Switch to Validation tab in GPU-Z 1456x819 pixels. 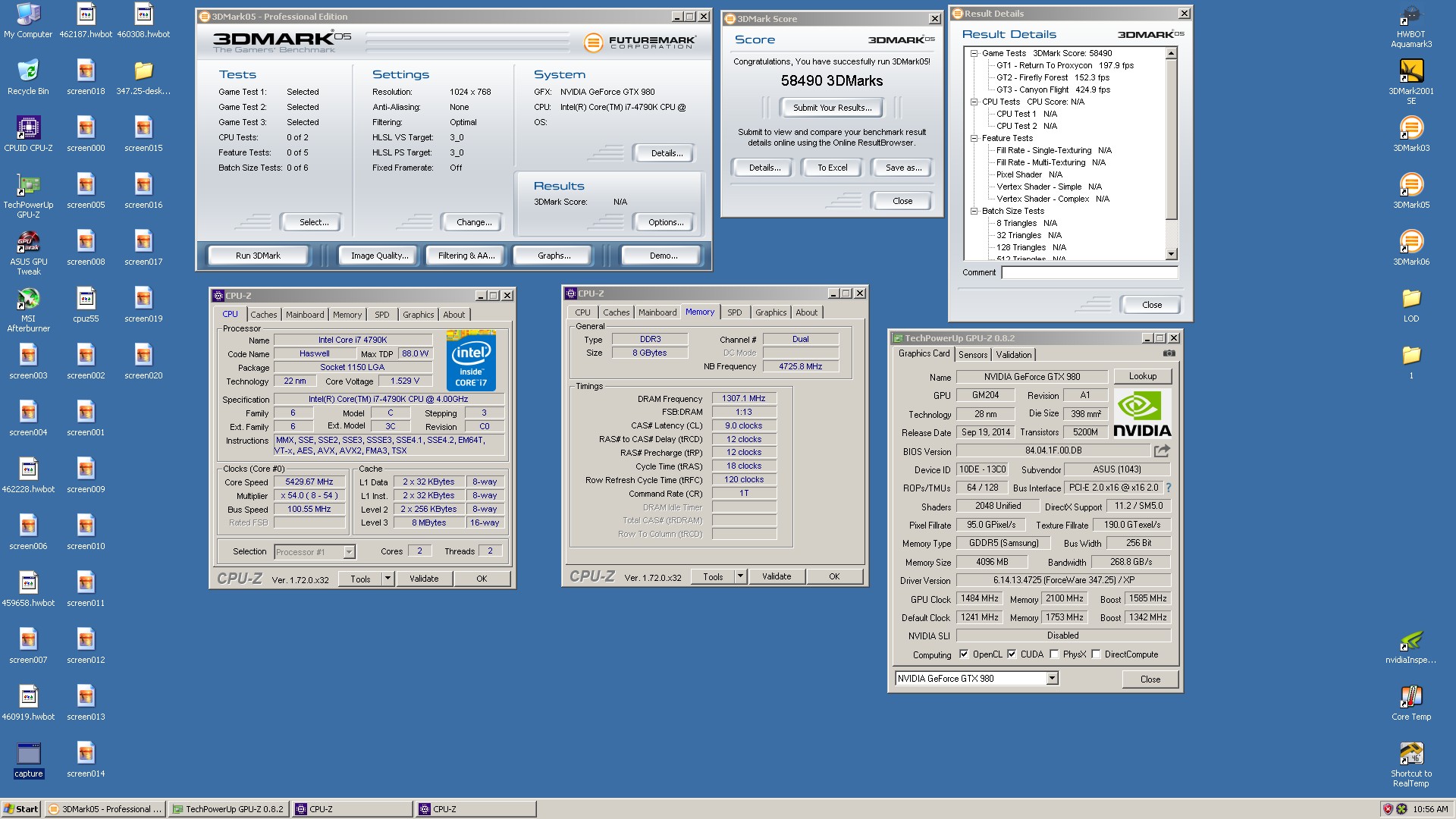pyautogui.click(x=1014, y=355)
